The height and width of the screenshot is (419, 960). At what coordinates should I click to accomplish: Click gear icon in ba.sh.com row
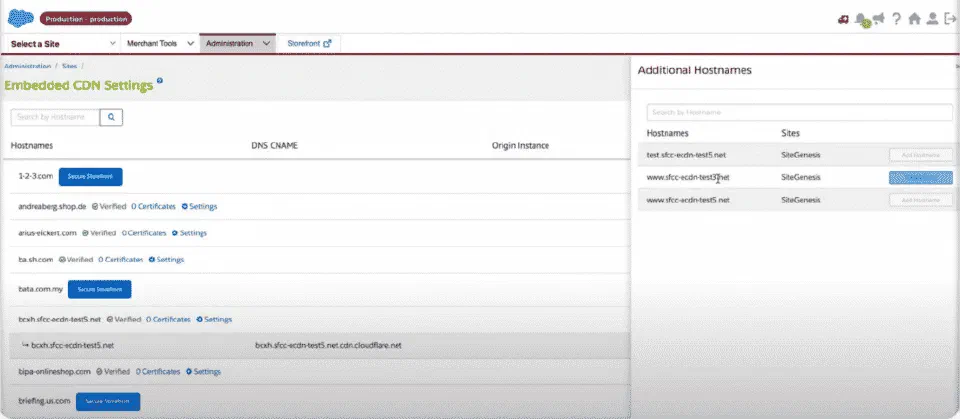click(151, 260)
